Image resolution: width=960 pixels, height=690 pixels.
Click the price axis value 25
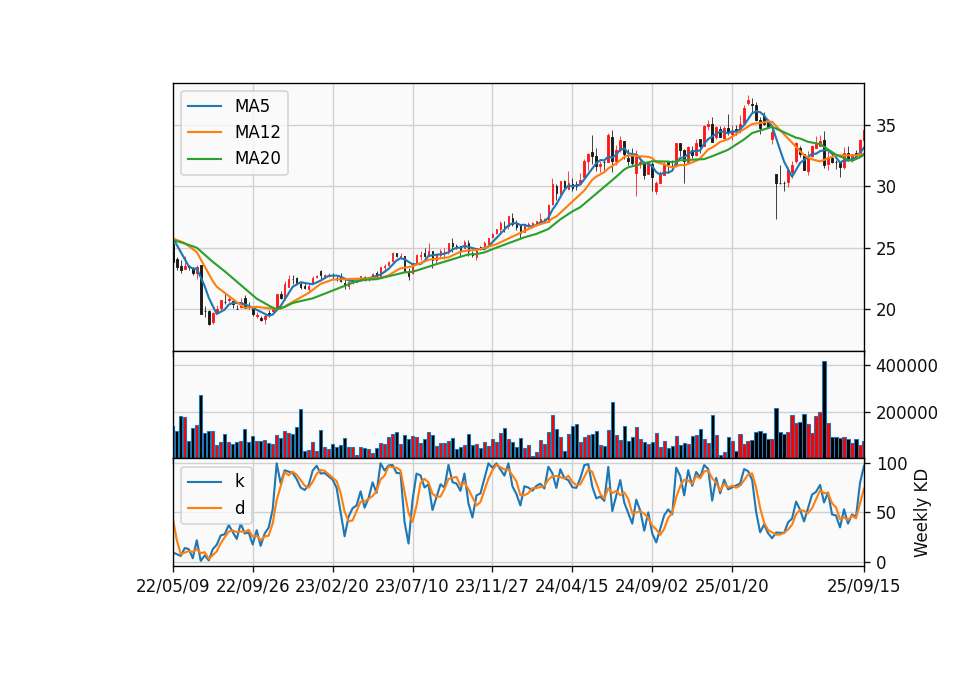pyautogui.click(x=885, y=249)
